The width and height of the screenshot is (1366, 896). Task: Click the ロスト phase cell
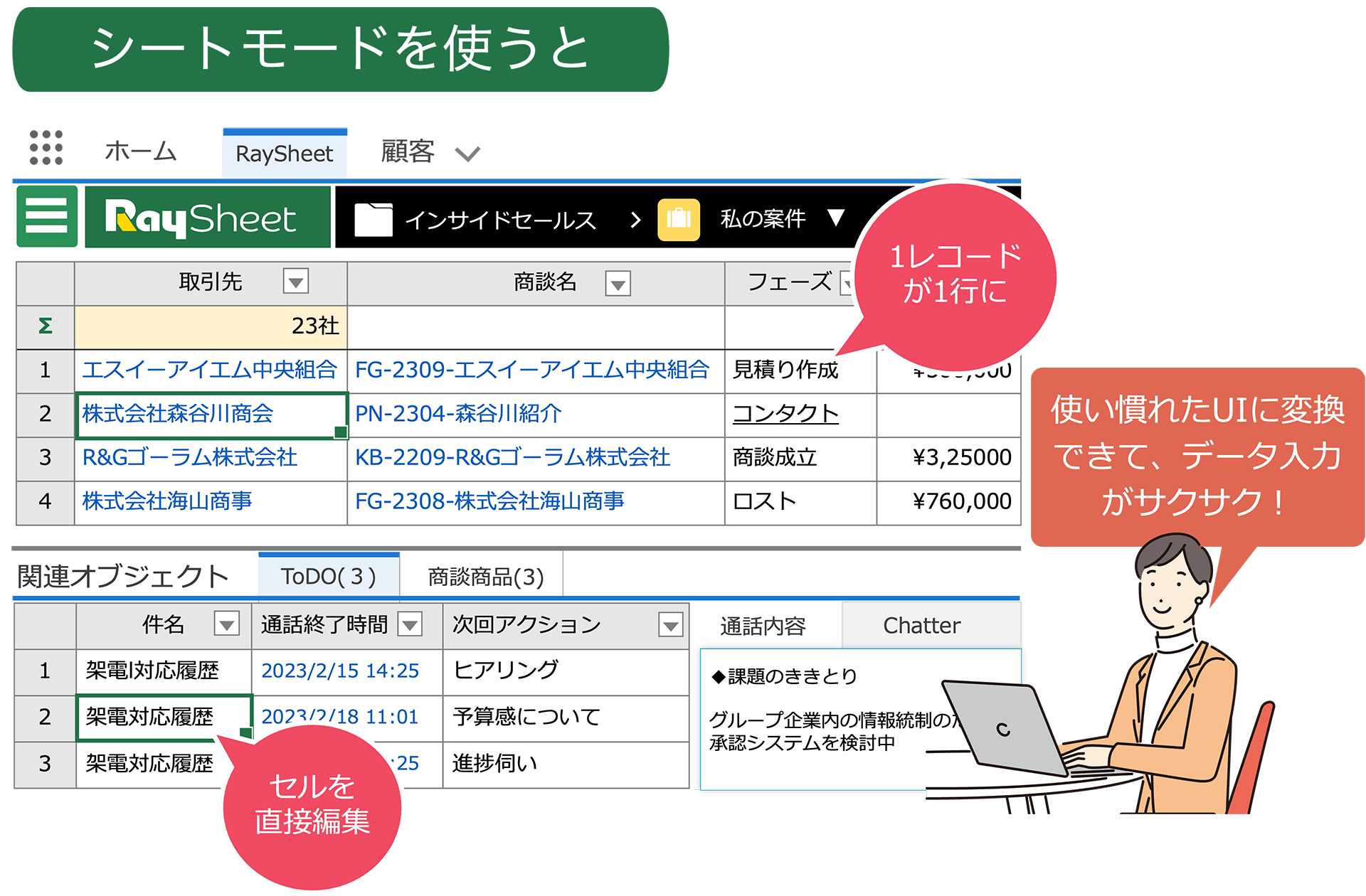800,503
